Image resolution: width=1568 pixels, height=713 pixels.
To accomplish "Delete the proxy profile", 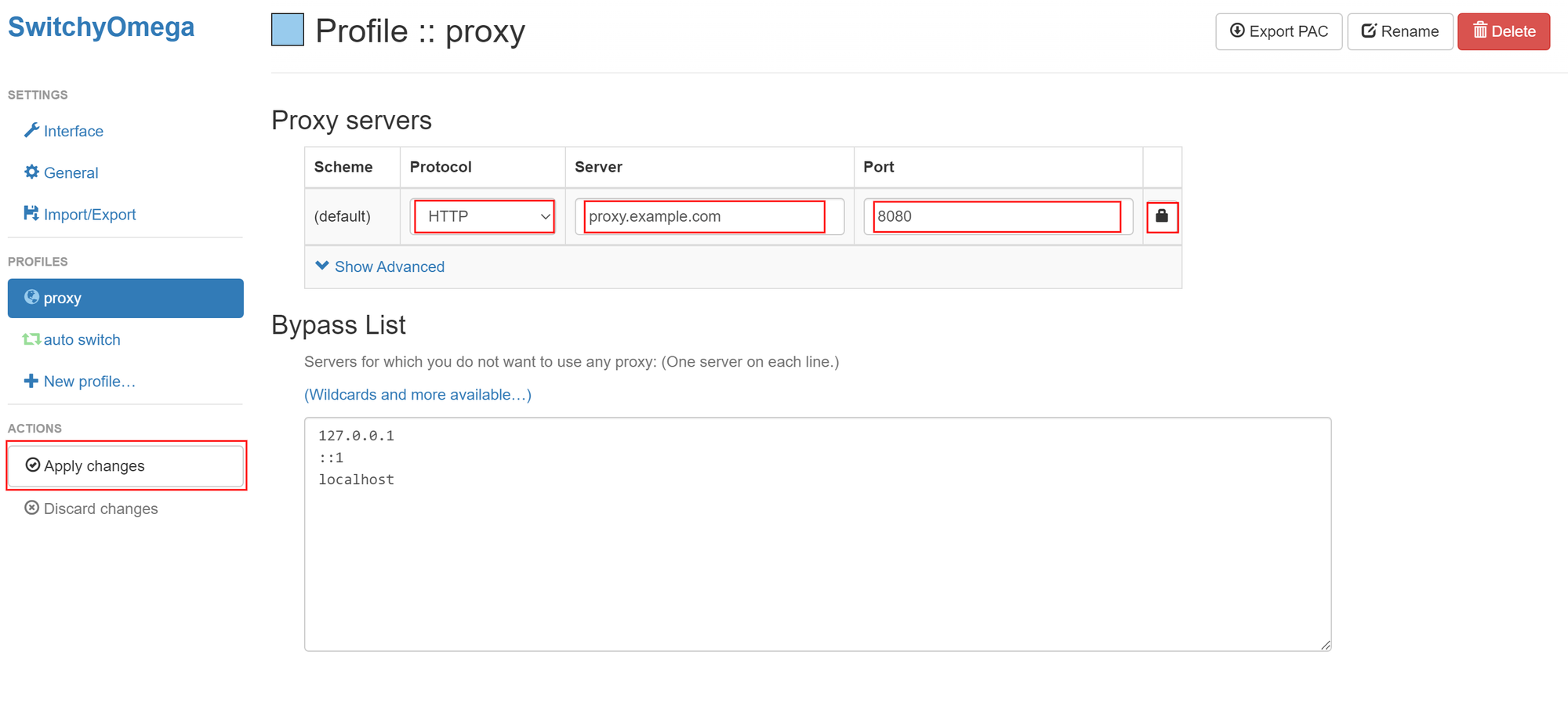I will tap(1504, 31).
